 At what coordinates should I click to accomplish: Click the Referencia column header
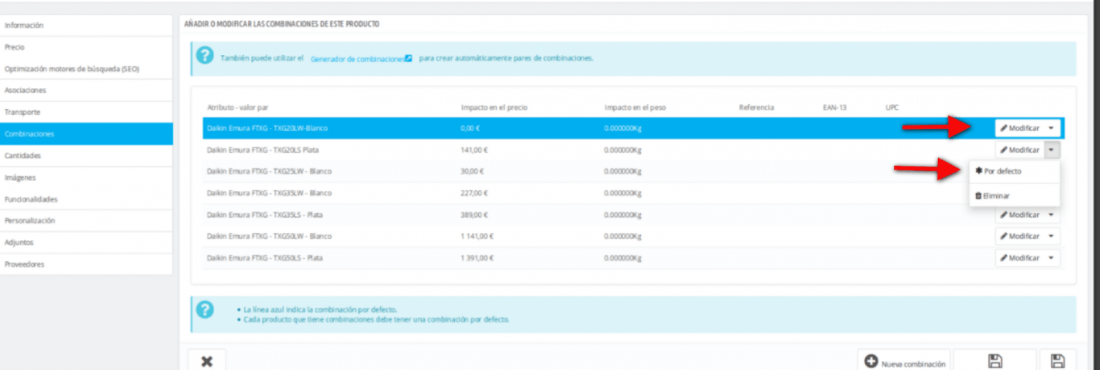[756, 107]
